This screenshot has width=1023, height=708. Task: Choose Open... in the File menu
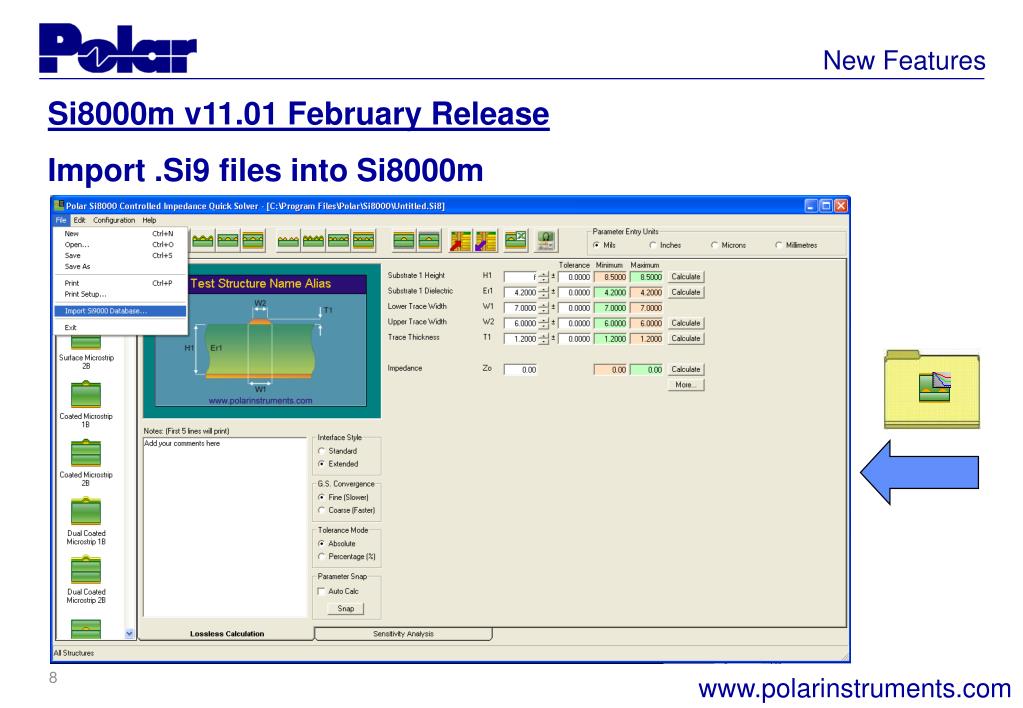[121, 245]
